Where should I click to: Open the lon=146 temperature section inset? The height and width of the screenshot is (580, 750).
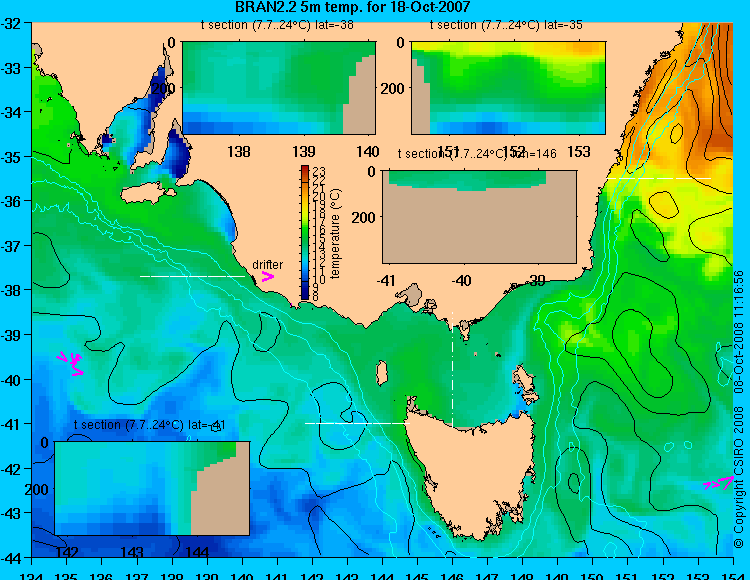479,217
